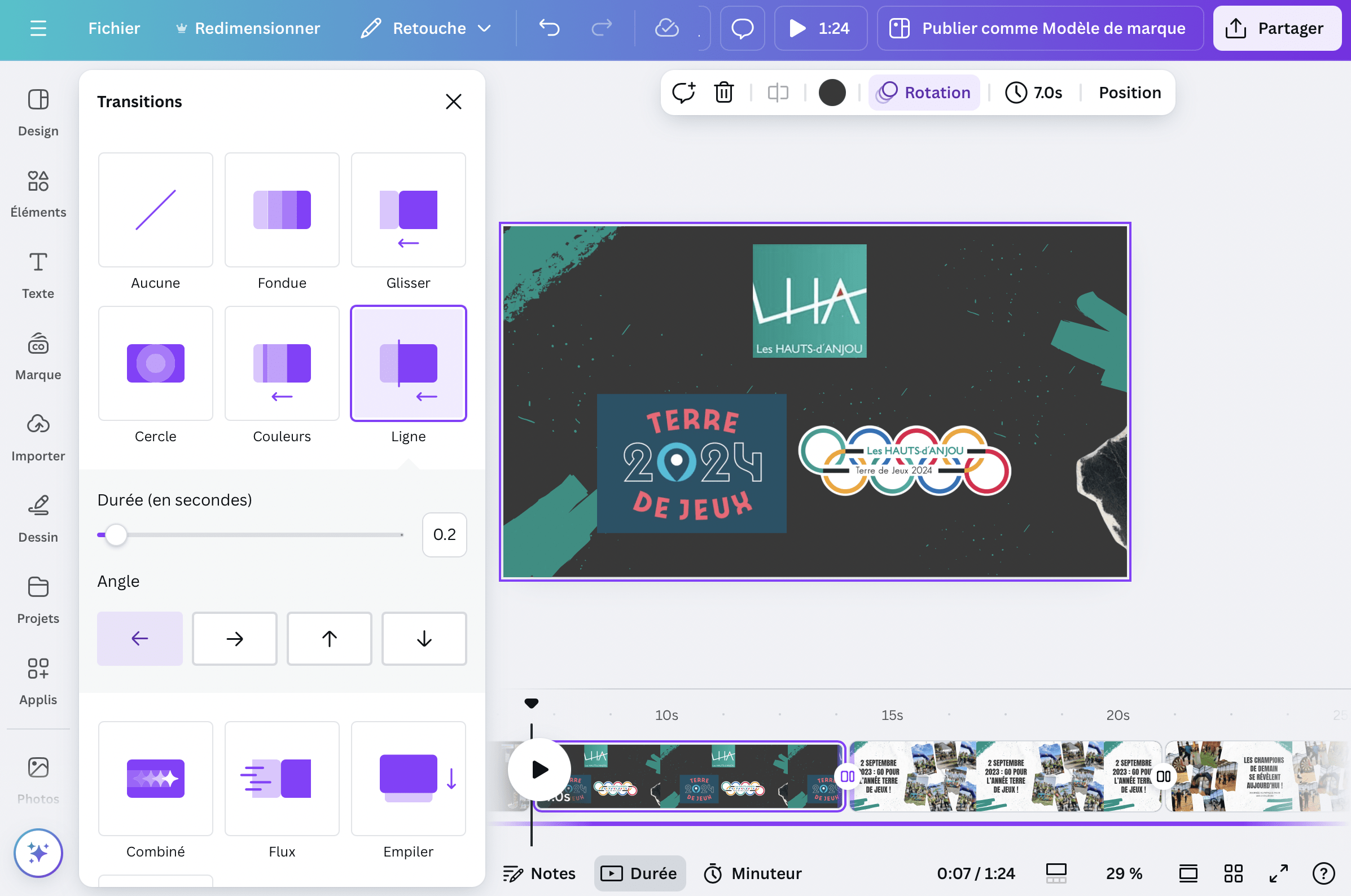
Task: Click Publier comme Modèle de marque
Action: click(1040, 28)
